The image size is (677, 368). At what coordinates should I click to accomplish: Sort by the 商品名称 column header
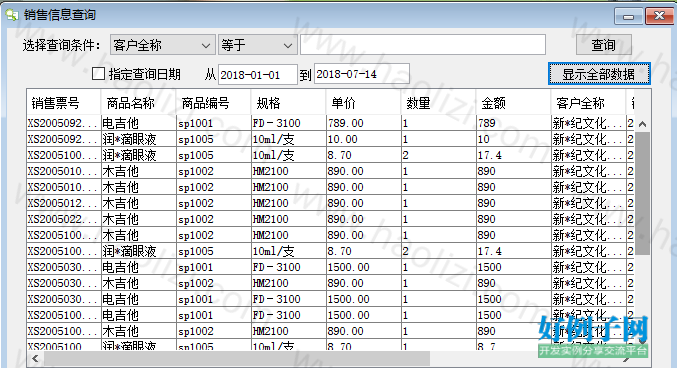click(x=138, y=103)
